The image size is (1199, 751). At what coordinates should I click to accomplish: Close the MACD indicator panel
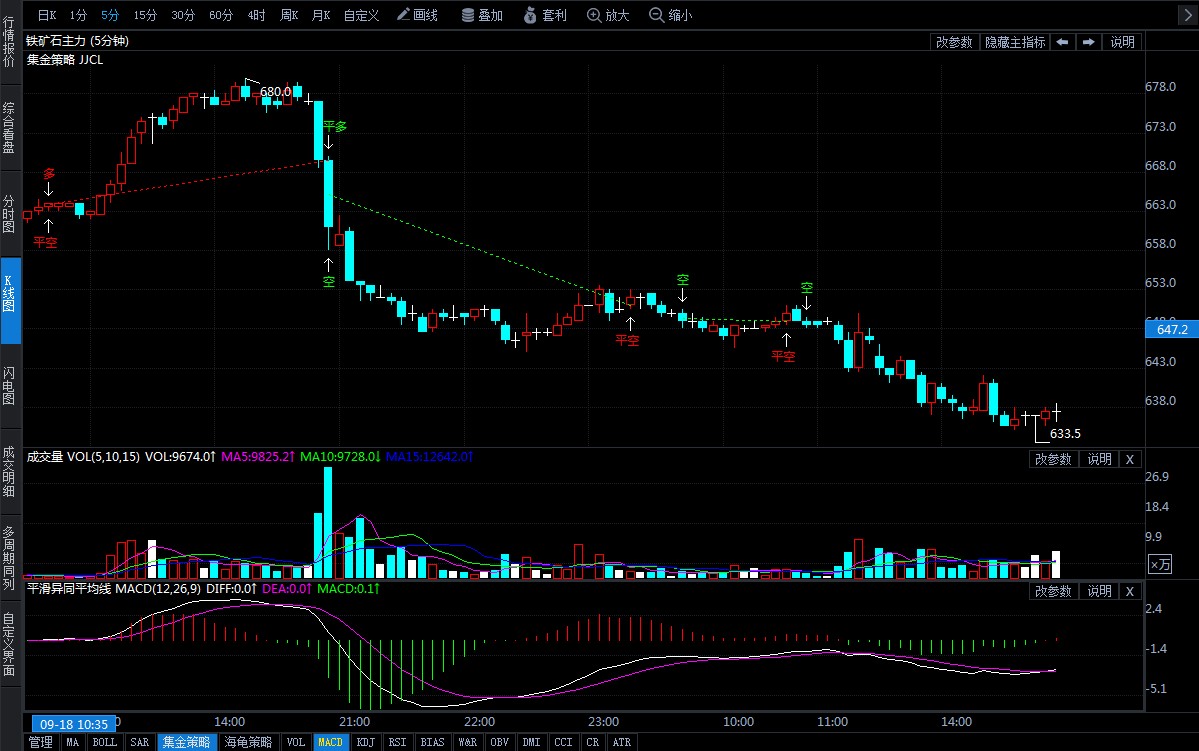pyautogui.click(x=1129, y=591)
